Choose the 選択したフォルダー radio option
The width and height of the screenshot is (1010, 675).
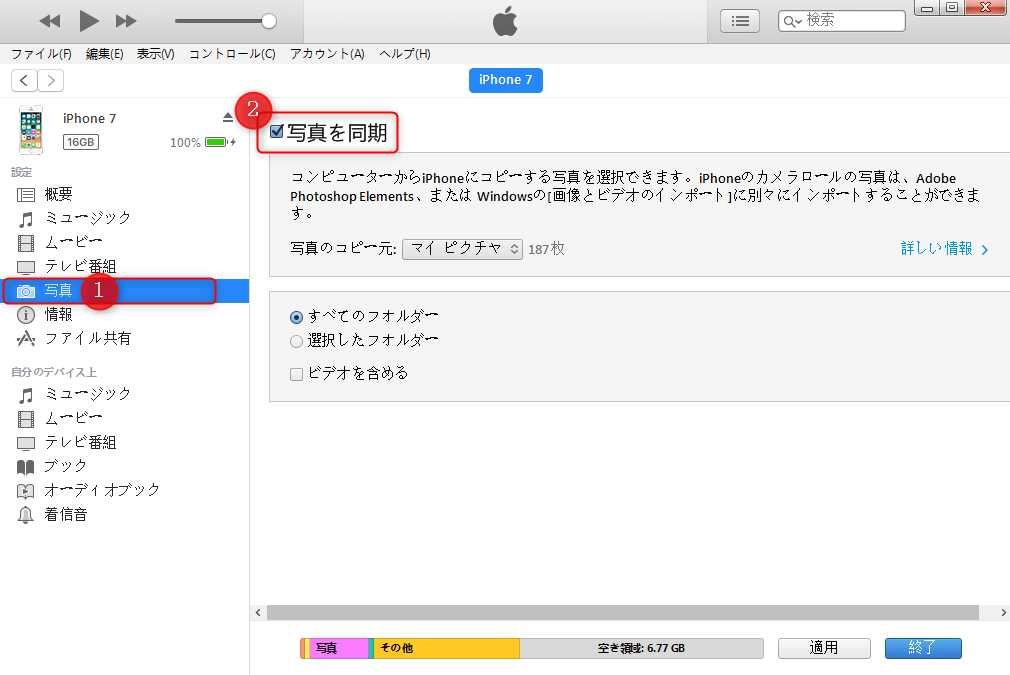click(296, 341)
